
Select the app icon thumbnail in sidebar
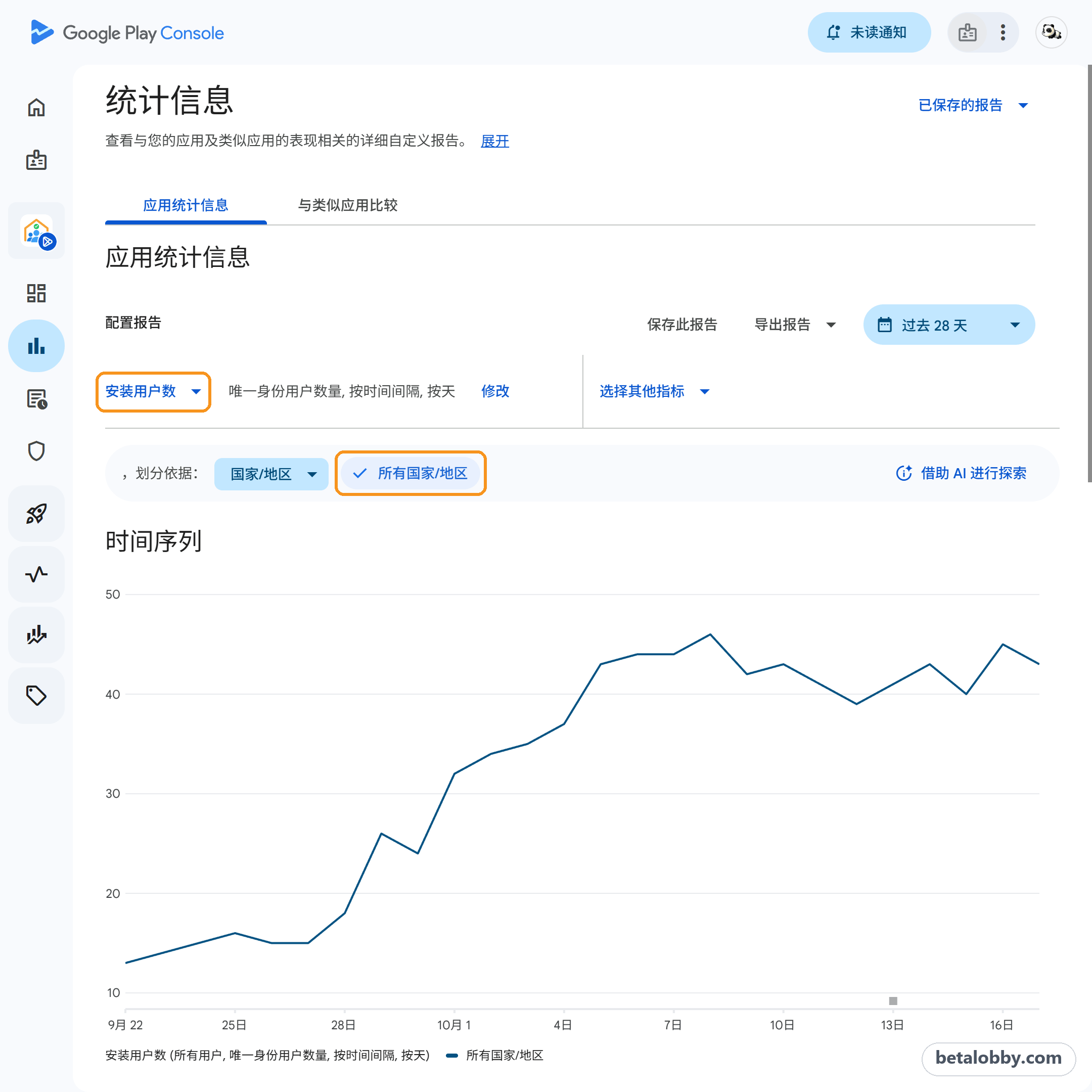click(x=37, y=231)
